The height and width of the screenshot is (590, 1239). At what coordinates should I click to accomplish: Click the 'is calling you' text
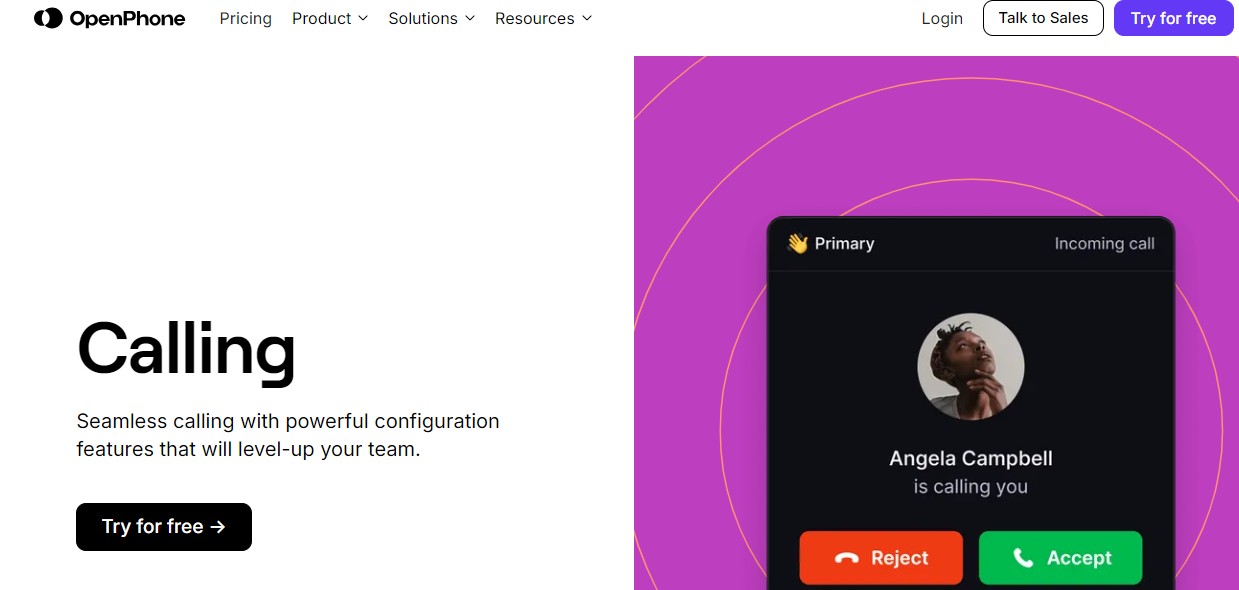click(970, 487)
